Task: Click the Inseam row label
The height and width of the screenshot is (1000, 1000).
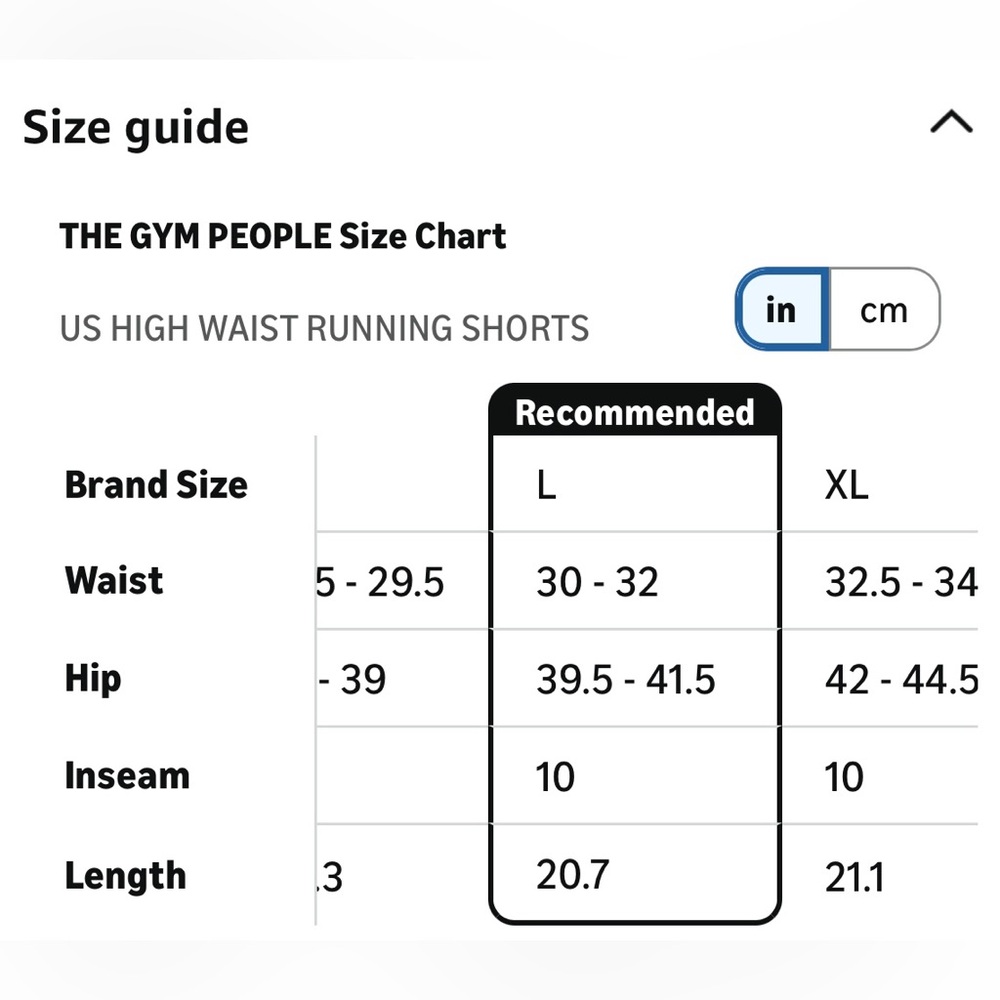Action: point(127,776)
